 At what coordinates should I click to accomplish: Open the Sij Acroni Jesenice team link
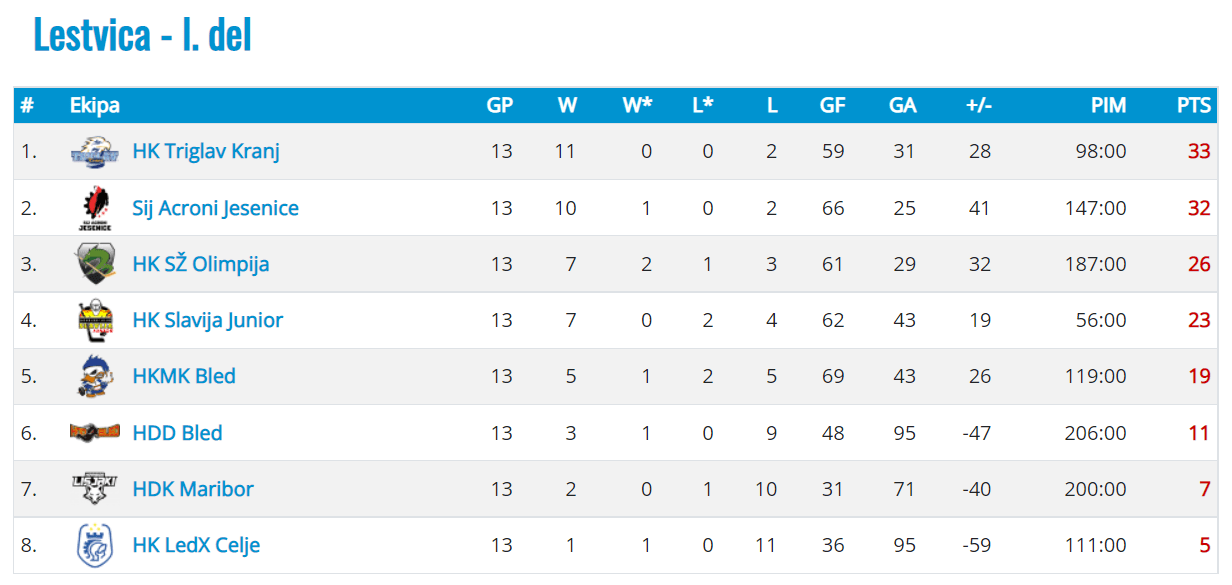(215, 208)
